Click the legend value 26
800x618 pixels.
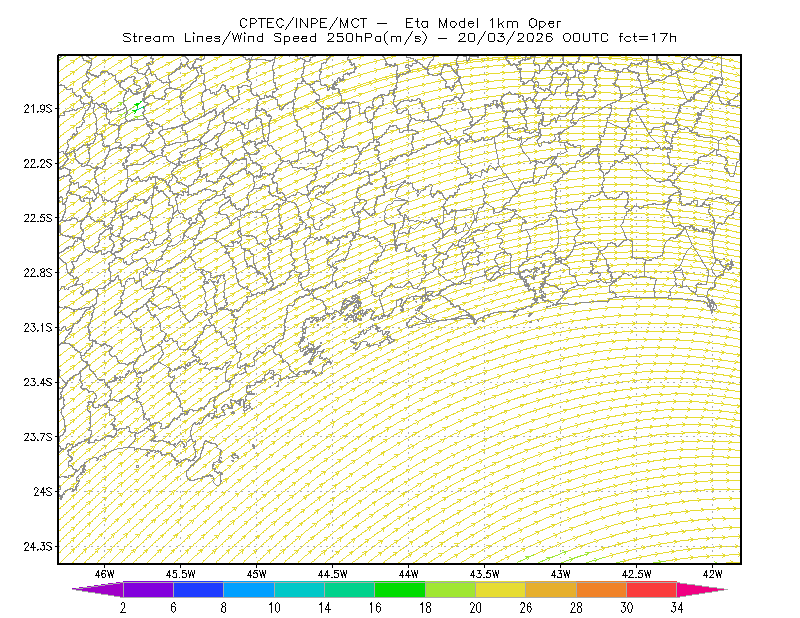[x=526, y=608]
